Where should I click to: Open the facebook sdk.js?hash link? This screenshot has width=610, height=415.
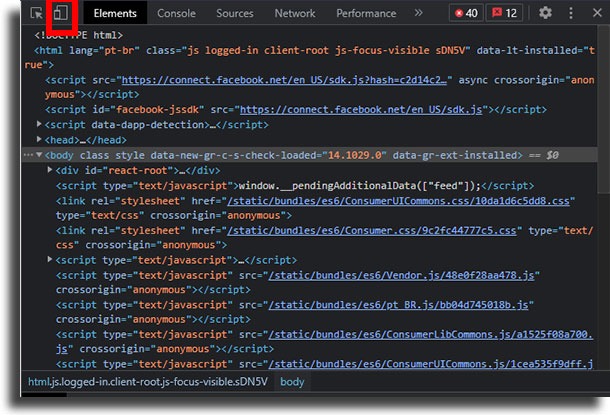tap(284, 80)
